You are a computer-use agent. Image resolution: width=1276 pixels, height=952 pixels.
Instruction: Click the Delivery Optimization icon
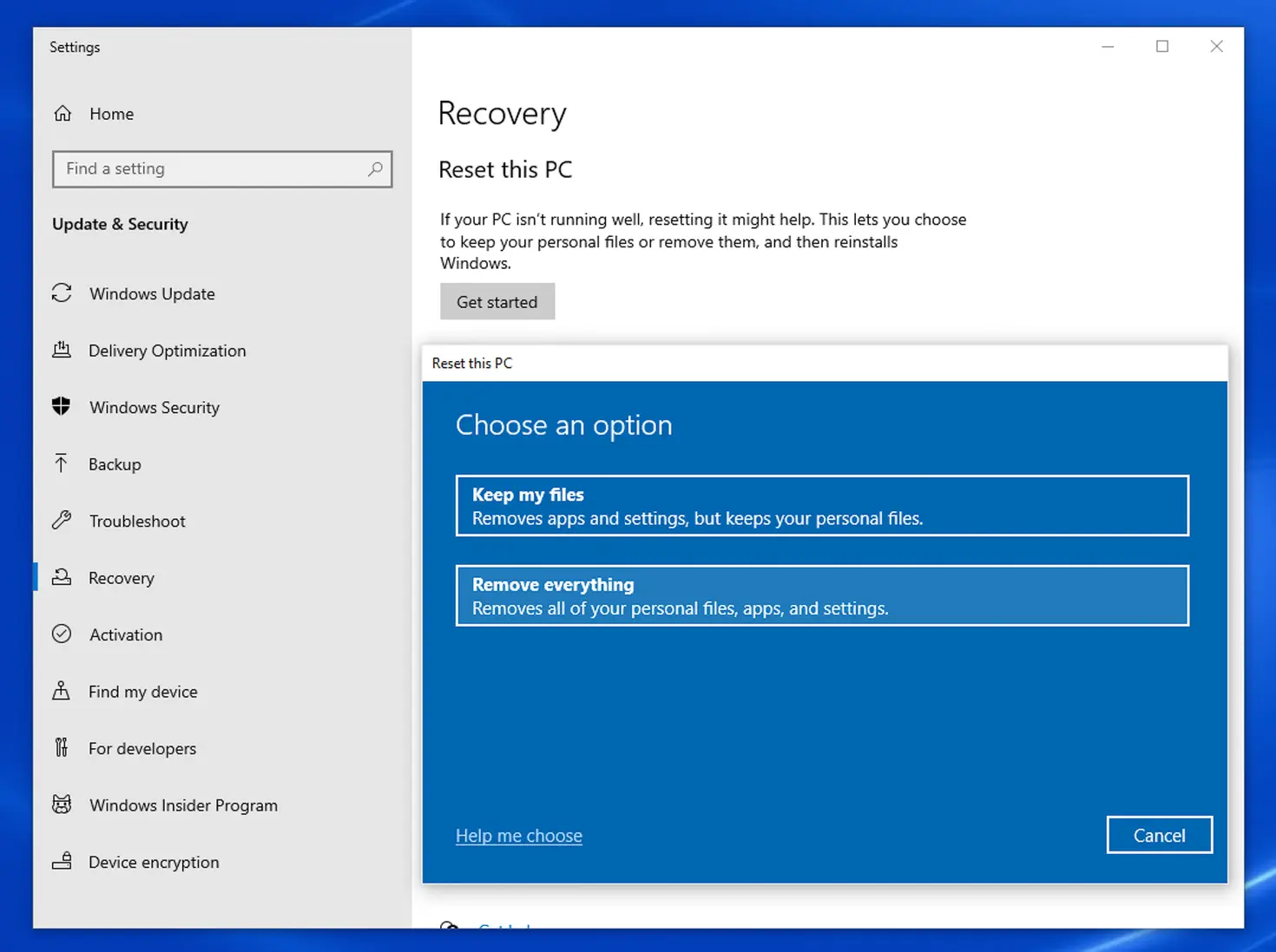[x=62, y=350]
